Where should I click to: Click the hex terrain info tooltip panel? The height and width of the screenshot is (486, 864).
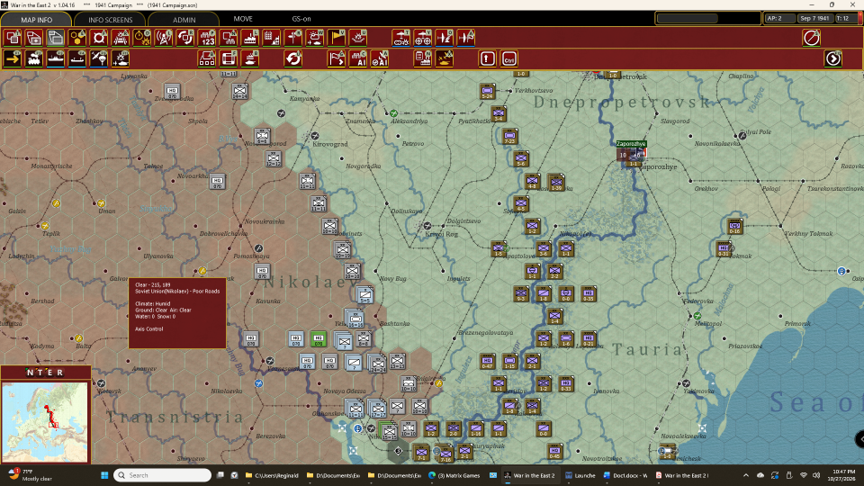tap(177, 313)
